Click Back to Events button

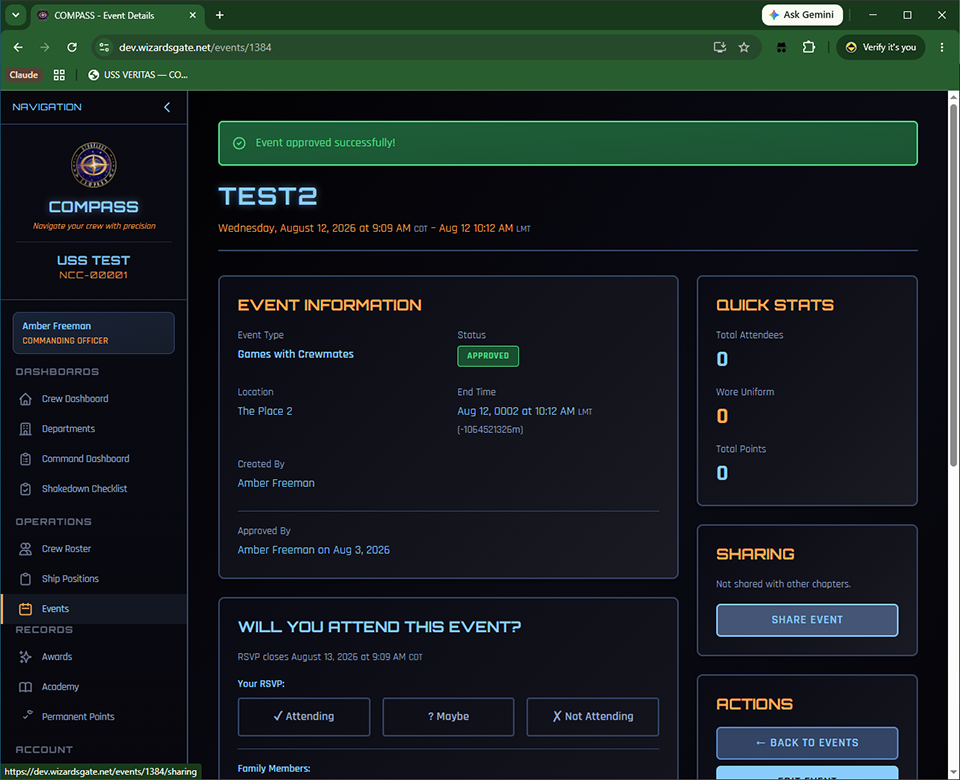(x=807, y=743)
